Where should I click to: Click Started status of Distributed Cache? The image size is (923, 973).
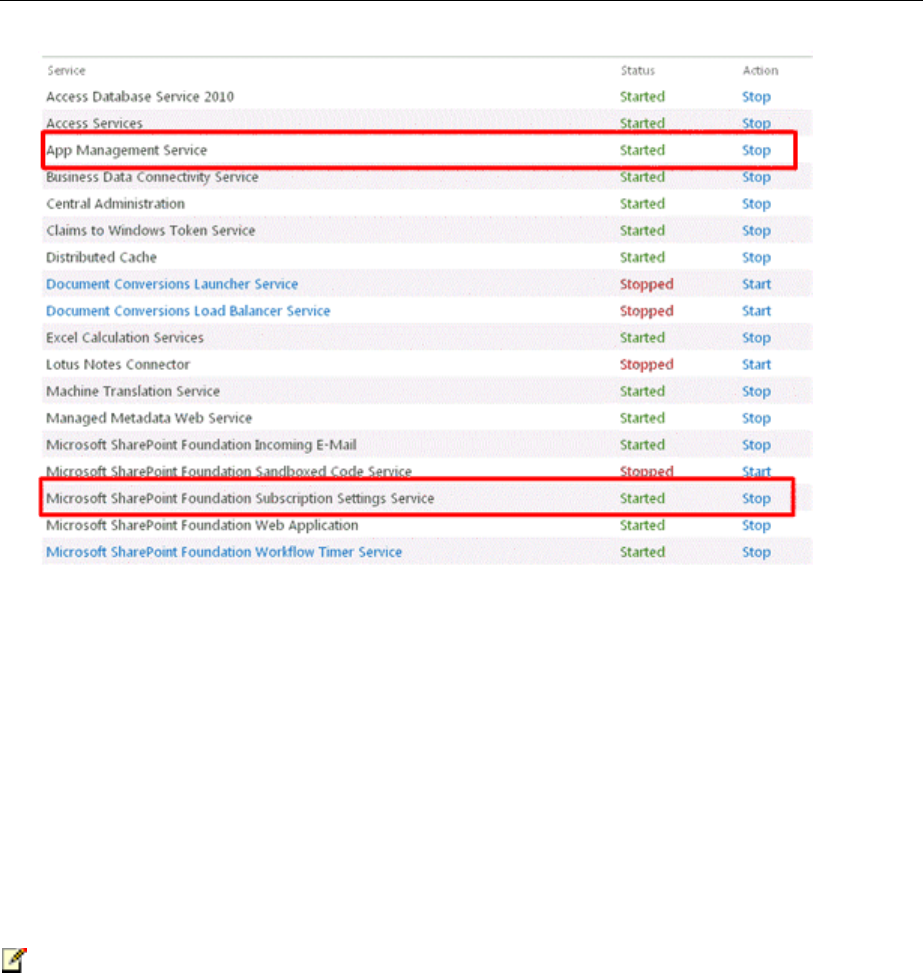click(x=642, y=258)
